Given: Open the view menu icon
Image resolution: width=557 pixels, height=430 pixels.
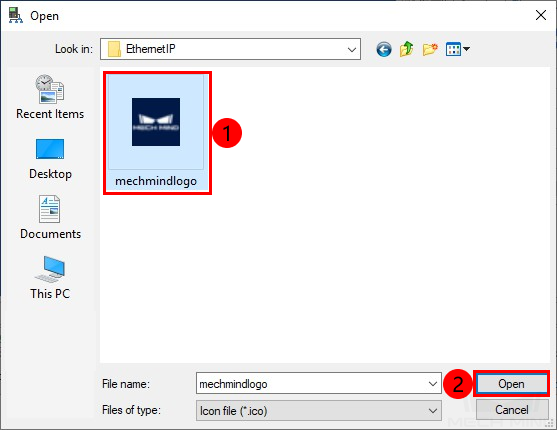Looking at the screenshot, I should tap(453, 49).
